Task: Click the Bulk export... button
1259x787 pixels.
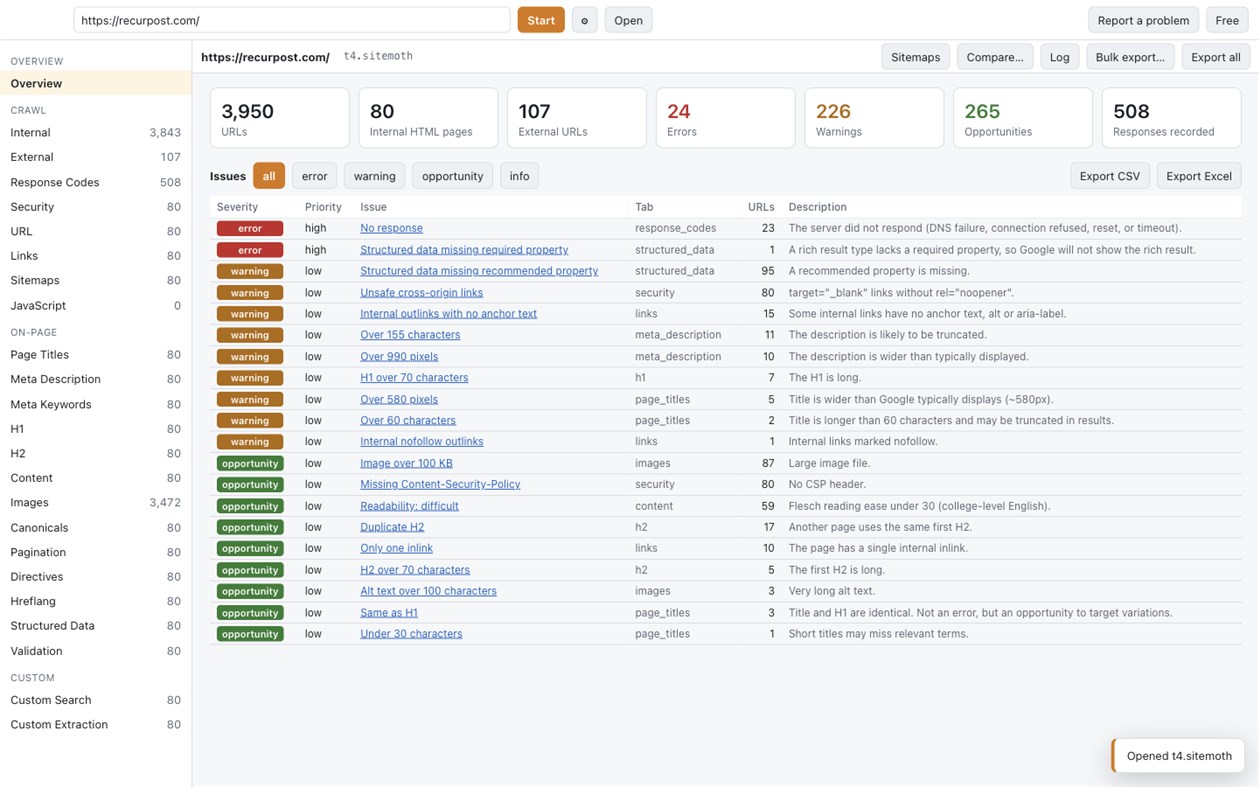Action: point(1130,57)
